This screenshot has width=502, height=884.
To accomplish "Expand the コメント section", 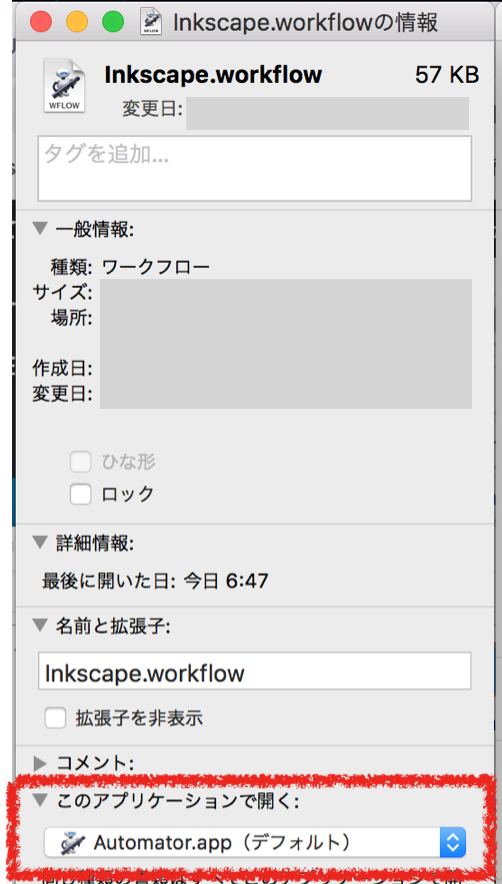I will (x=39, y=763).
